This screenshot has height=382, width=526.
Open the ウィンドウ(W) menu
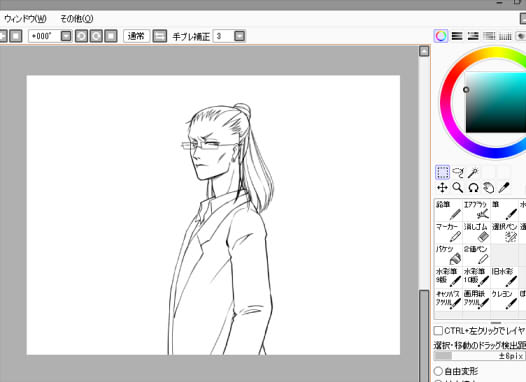point(25,18)
